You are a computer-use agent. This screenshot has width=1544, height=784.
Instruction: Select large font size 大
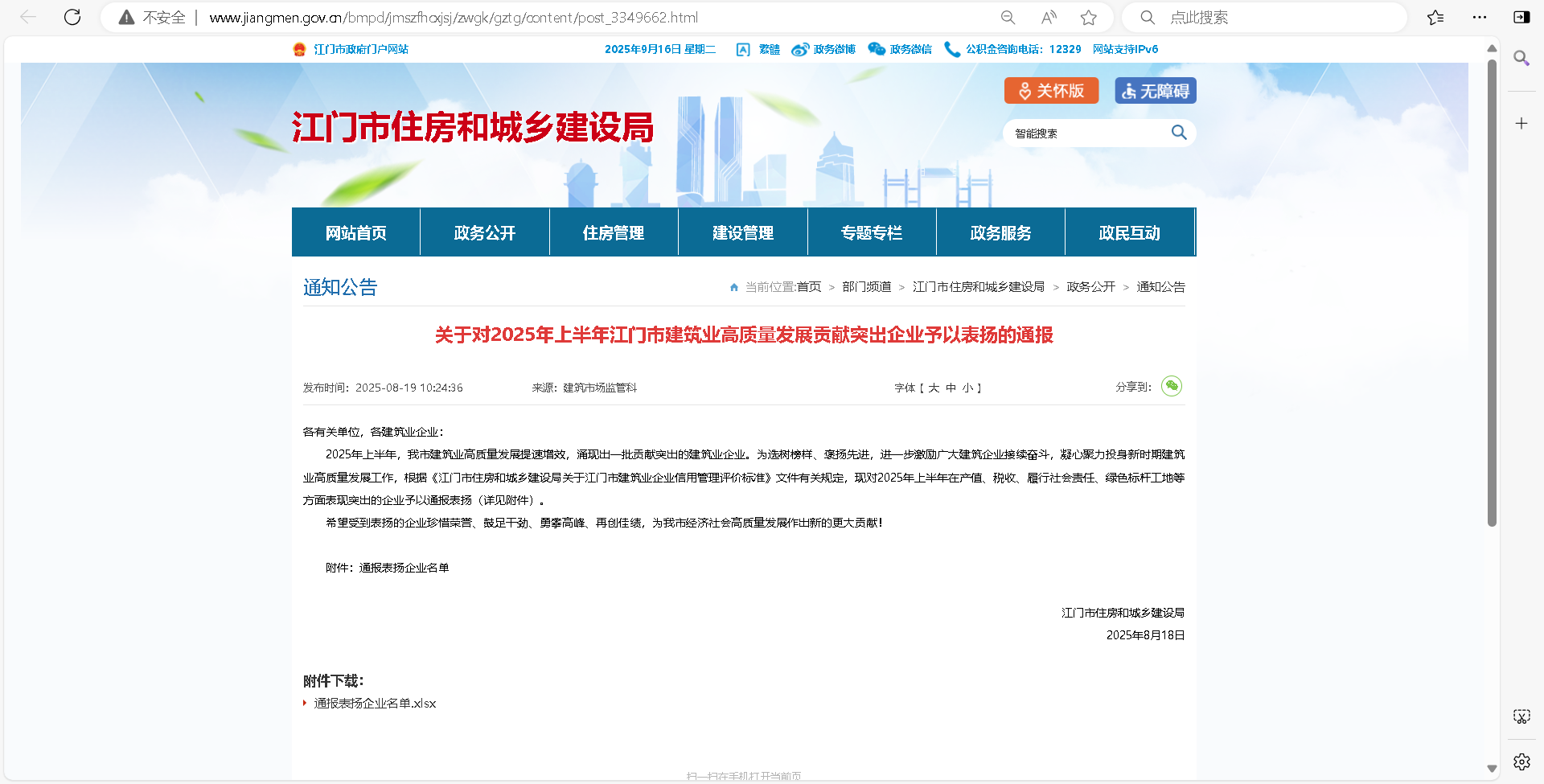(x=934, y=388)
